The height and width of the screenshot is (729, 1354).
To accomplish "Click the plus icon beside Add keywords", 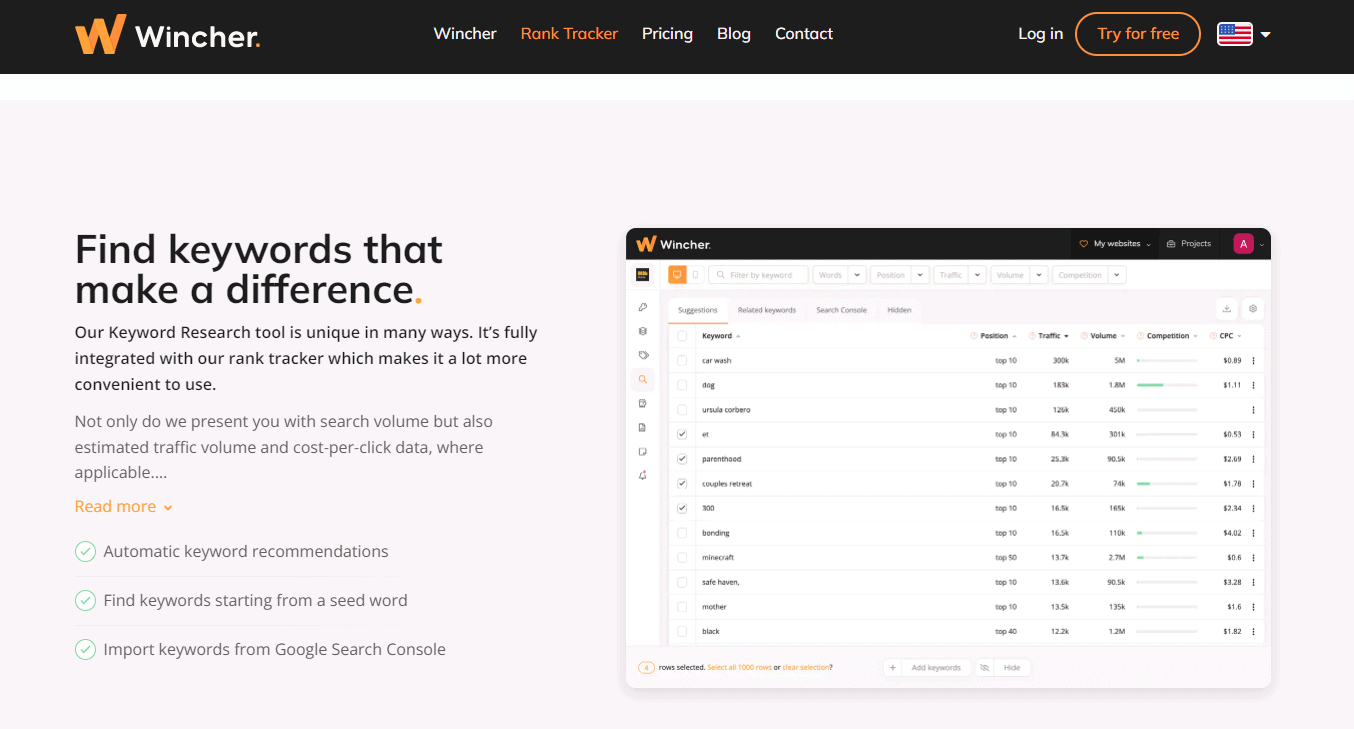I will (x=893, y=668).
